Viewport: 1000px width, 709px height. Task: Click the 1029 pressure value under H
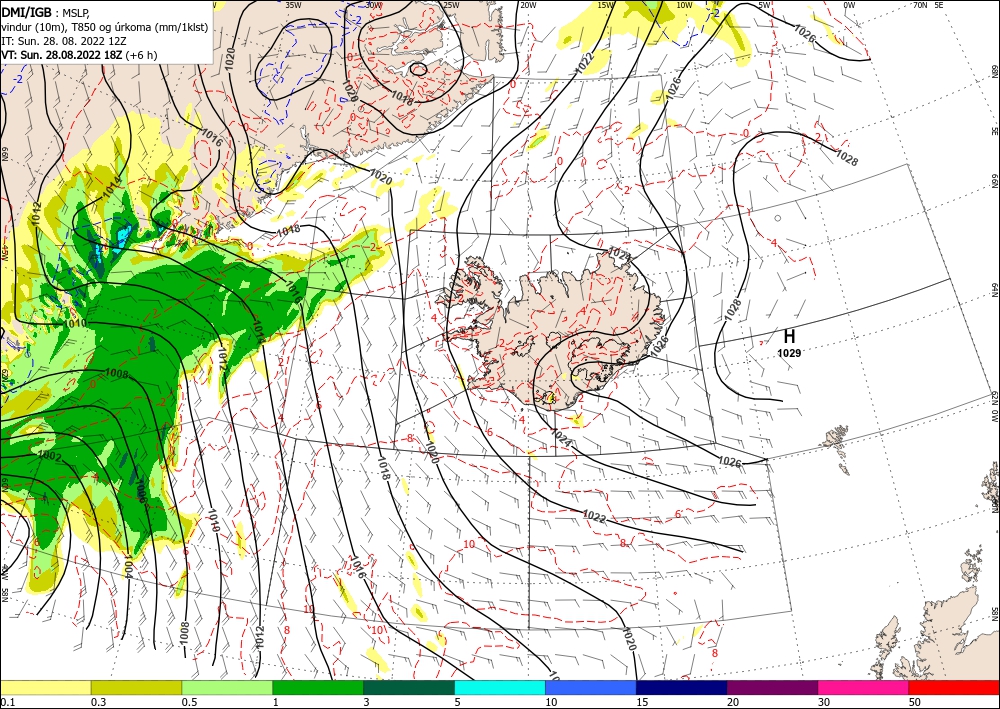[789, 353]
